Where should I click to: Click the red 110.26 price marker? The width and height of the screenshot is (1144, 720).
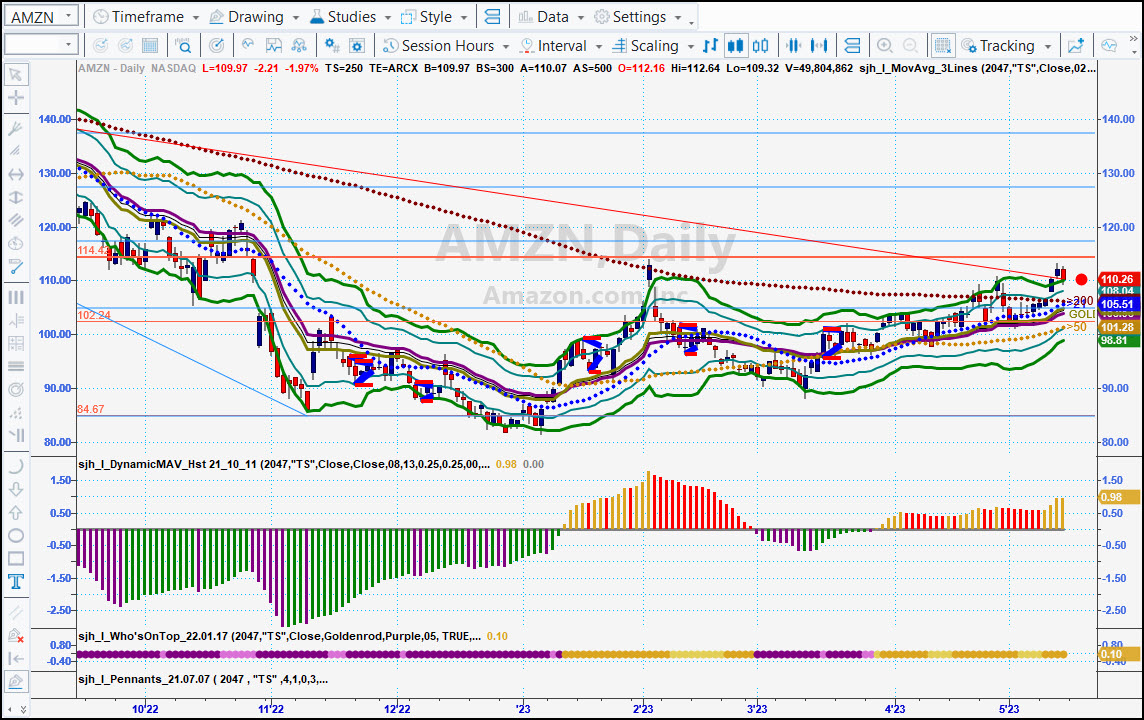(1118, 279)
